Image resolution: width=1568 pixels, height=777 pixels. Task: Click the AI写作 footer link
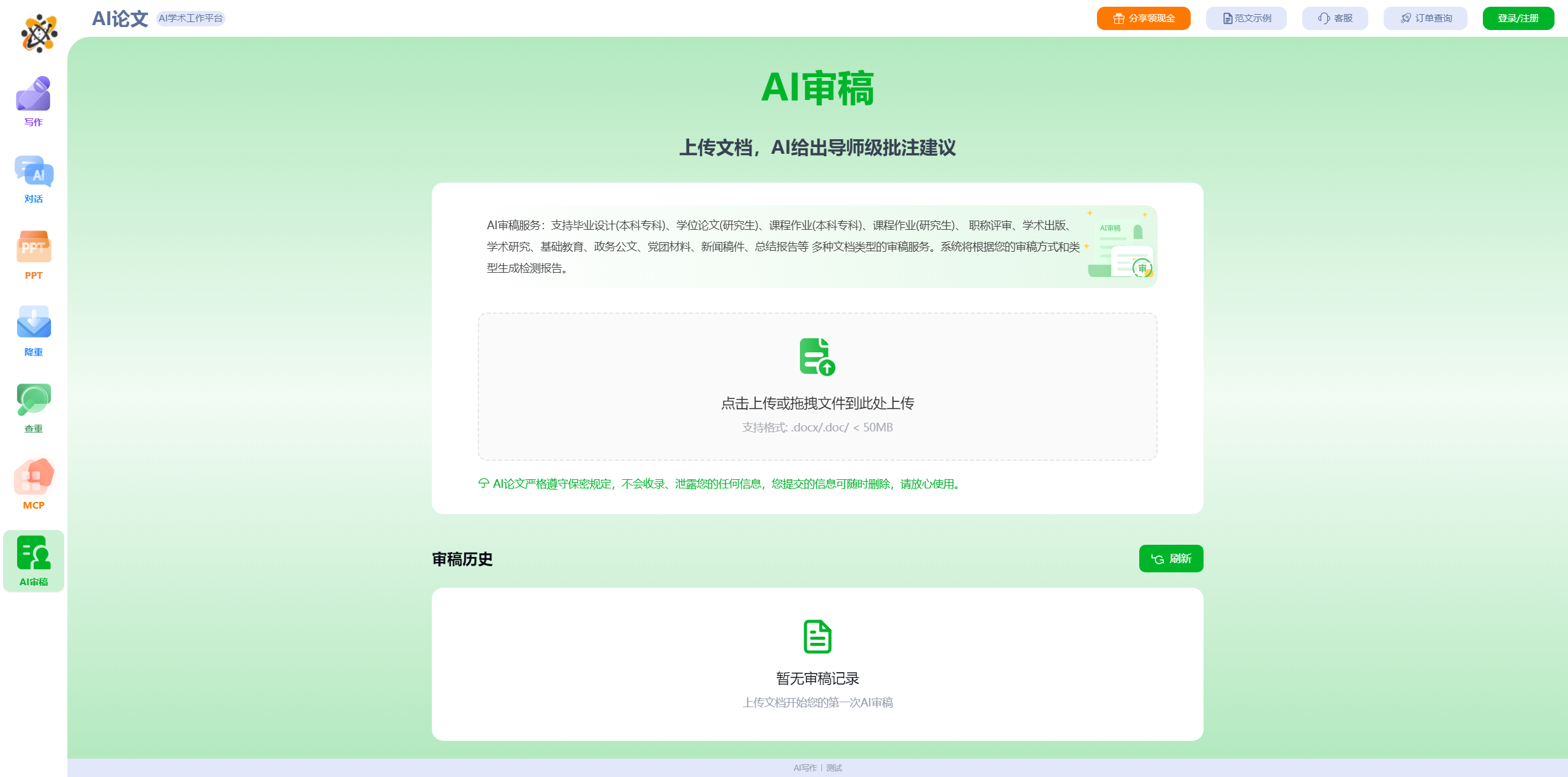pos(805,768)
